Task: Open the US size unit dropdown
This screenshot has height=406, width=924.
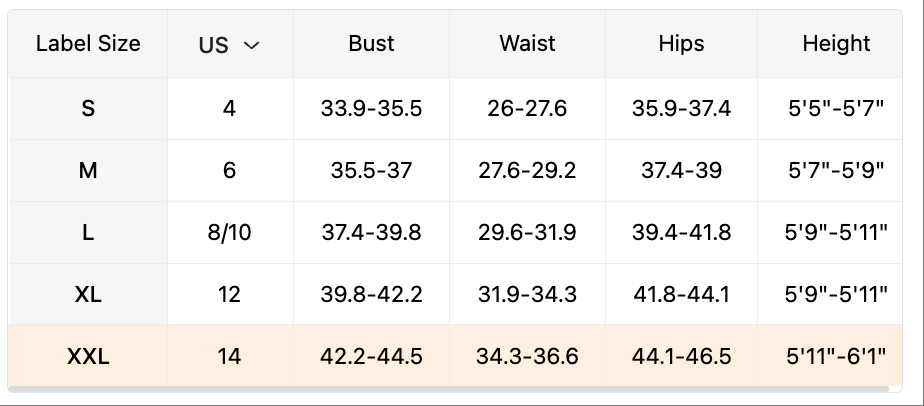Action: pyautogui.click(x=230, y=45)
